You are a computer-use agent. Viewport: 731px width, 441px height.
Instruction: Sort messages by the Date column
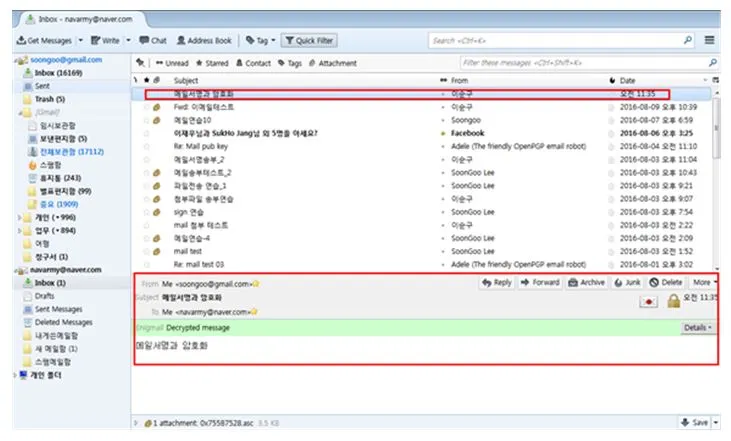[628, 80]
